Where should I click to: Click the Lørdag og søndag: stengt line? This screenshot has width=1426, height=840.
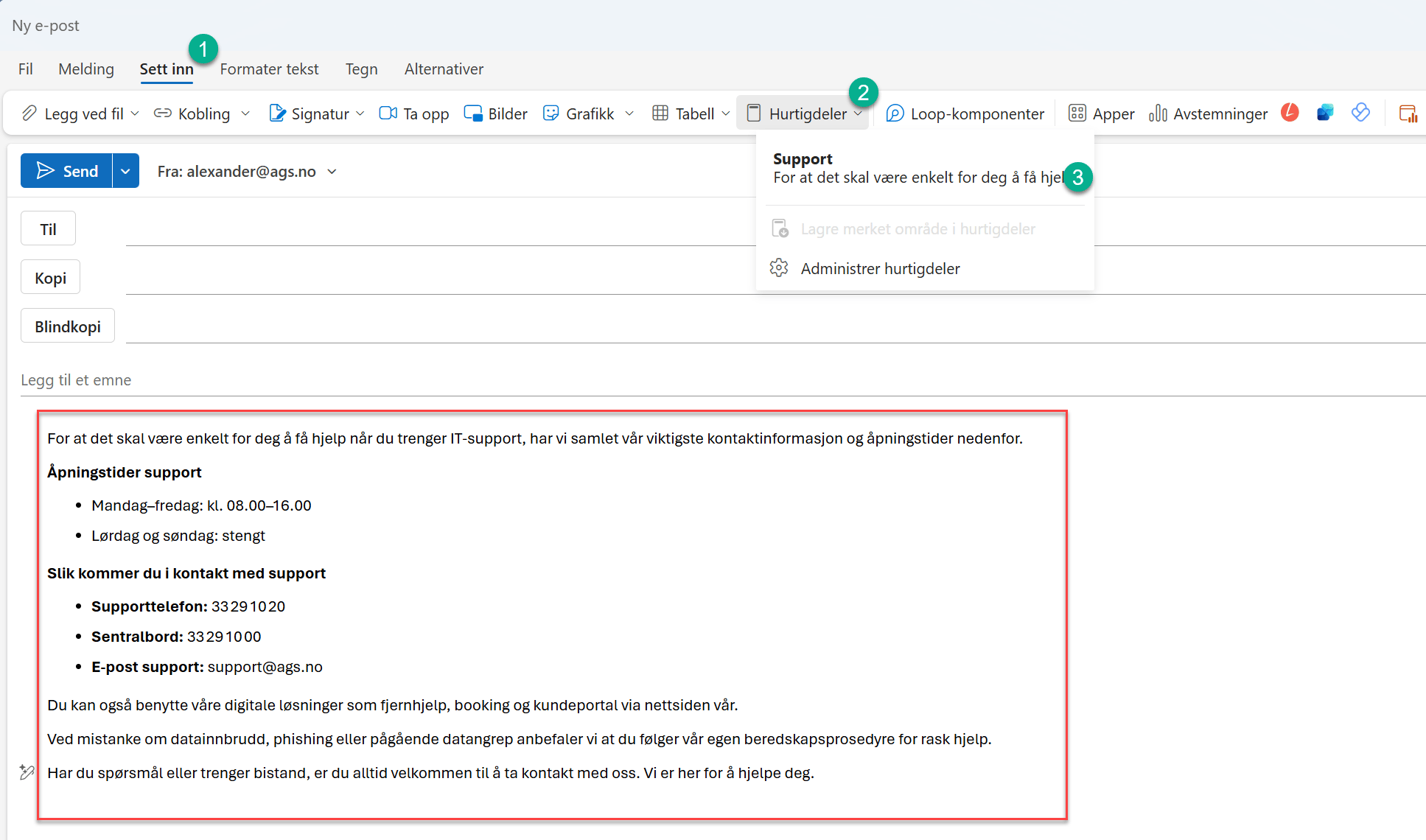(x=178, y=536)
